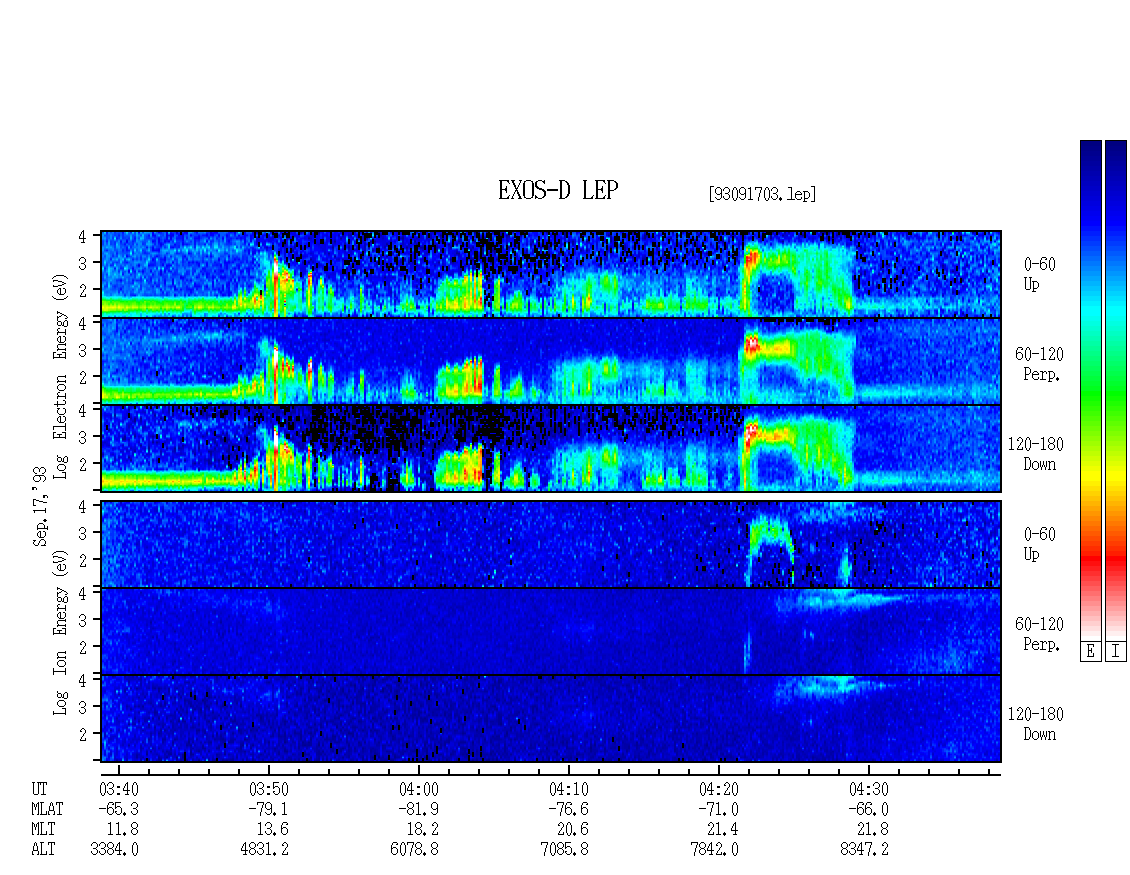The width and height of the screenshot is (1130, 875).
Task: Click the ion Down spectrogram panel
Action: click(x=551, y=719)
